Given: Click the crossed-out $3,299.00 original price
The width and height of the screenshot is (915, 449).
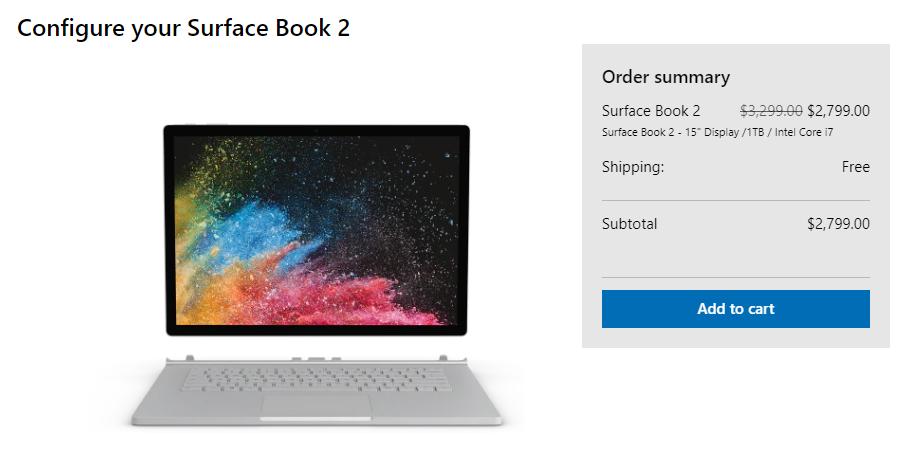Looking at the screenshot, I should [771, 111].
